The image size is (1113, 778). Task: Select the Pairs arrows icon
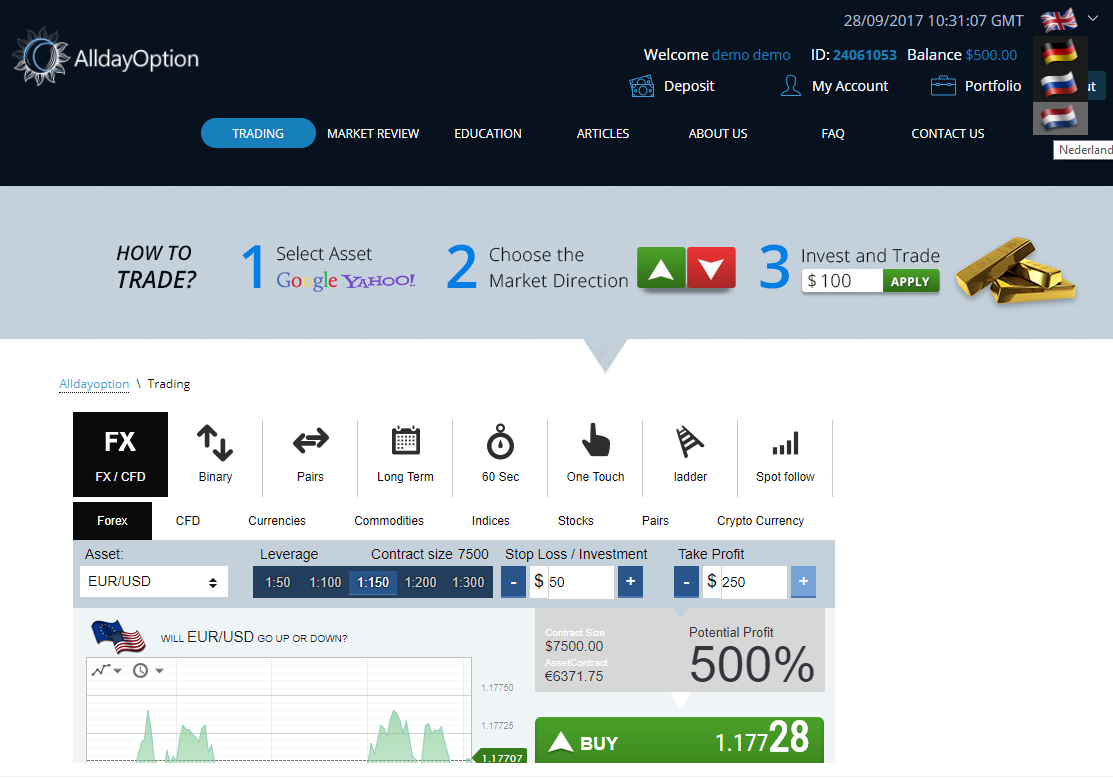point(310,441)
